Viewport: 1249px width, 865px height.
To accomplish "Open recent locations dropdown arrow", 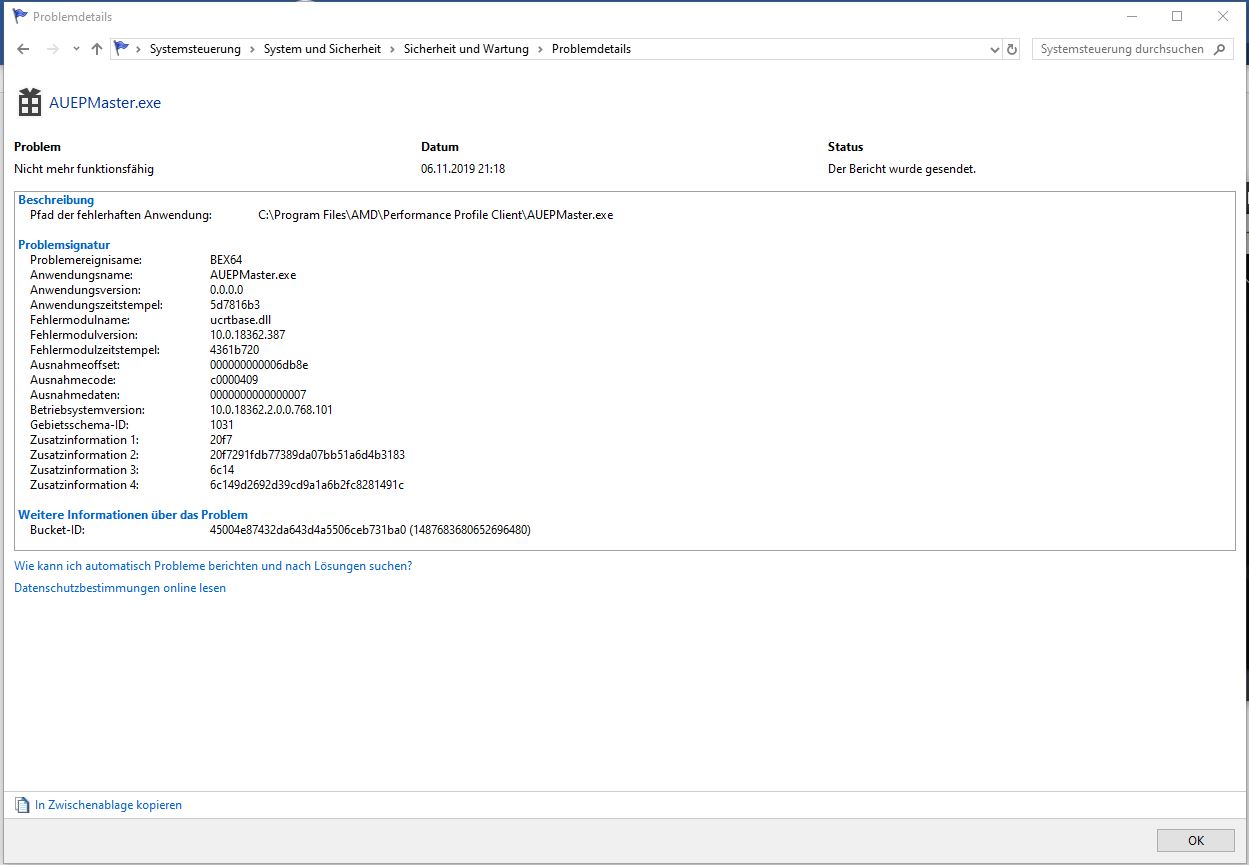I will pos(76,49).
